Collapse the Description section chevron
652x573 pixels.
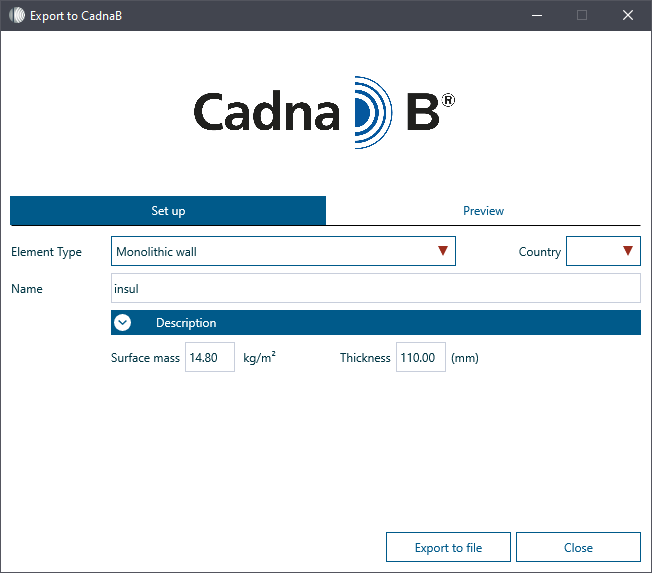[123, 323]
